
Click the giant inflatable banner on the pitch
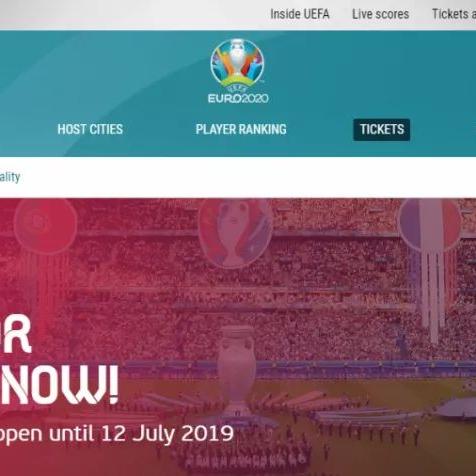click(457, 409)
